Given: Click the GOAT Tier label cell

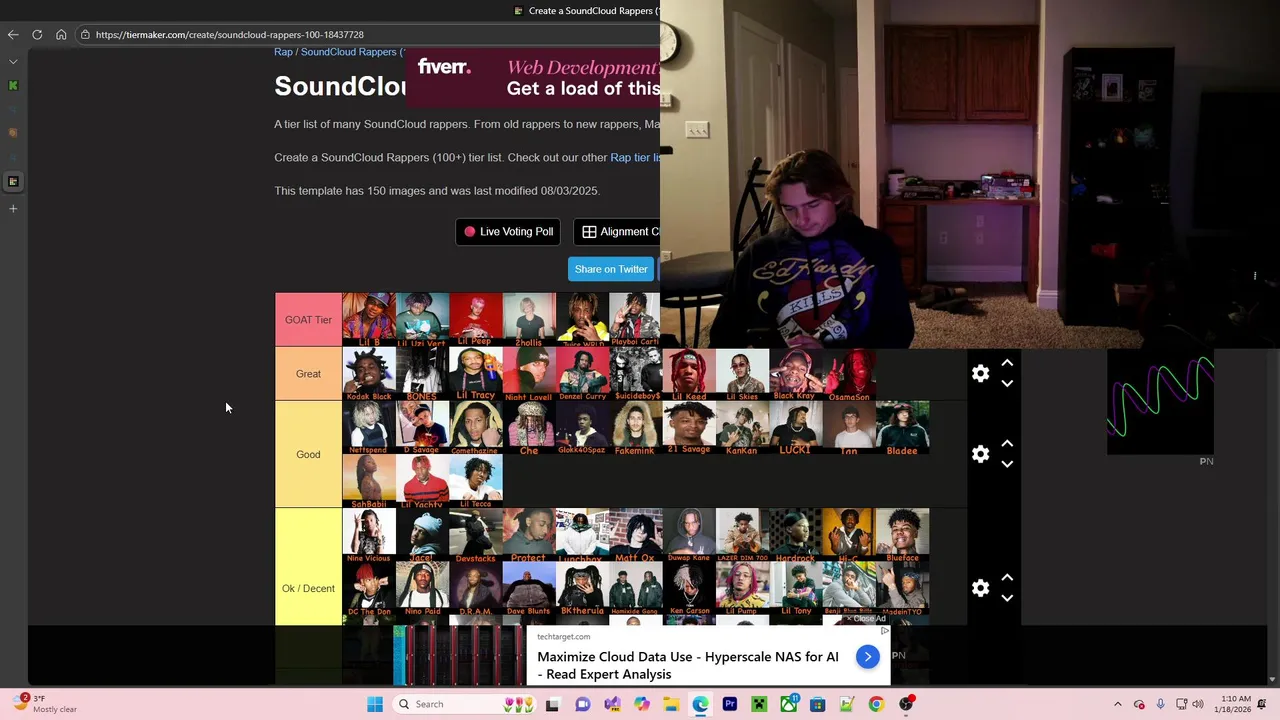Looking at the screenshot, I should tap(308, 320).
